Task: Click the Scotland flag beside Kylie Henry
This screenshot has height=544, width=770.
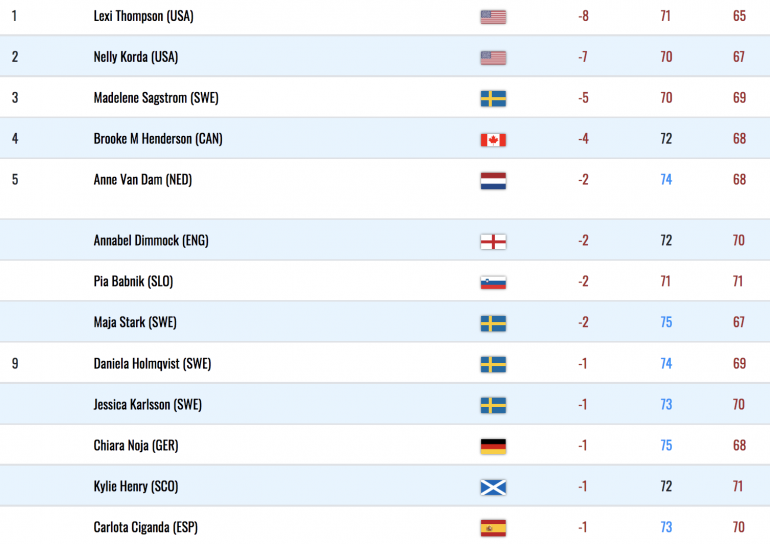Action: 493,487
